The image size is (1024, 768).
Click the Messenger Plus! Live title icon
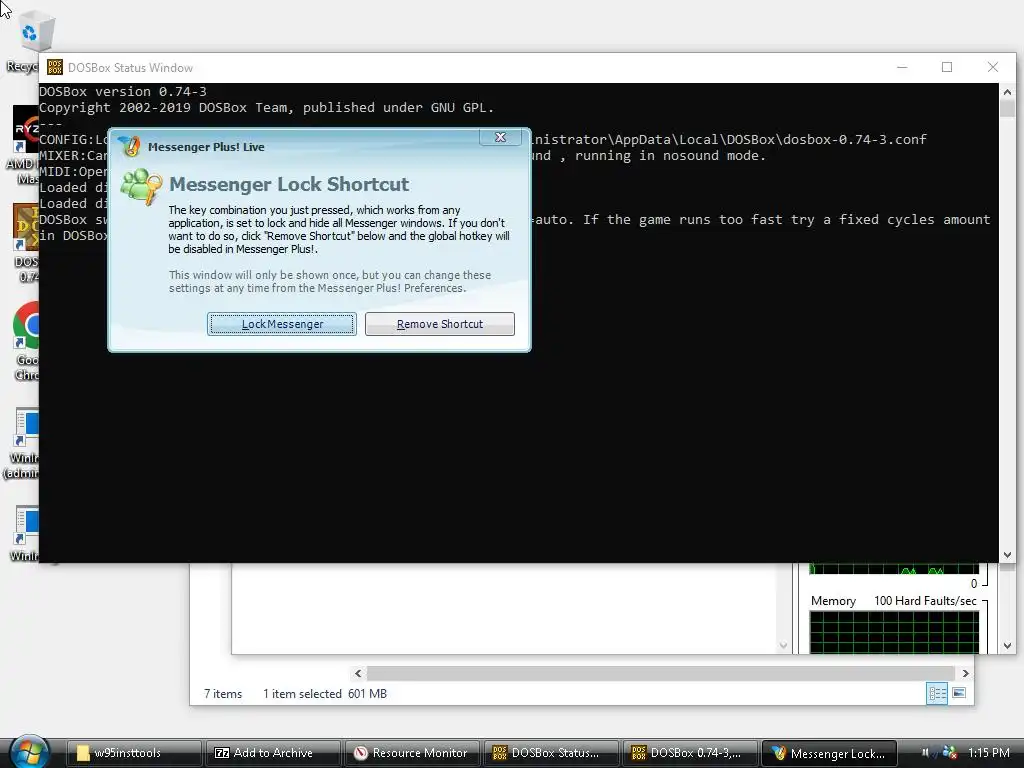[x=129, y=146]
